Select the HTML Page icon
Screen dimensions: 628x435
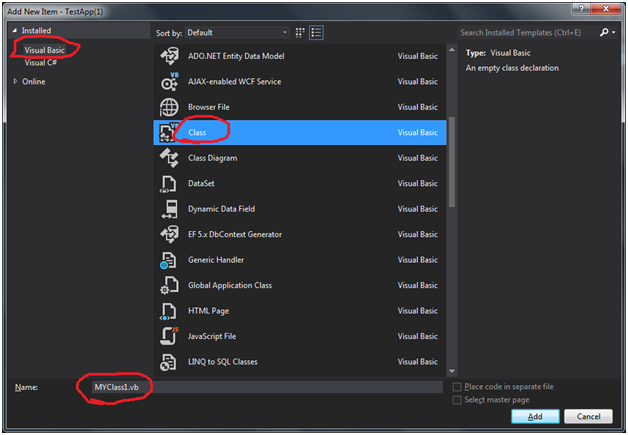pyautogui.click(x=168, y=311)
